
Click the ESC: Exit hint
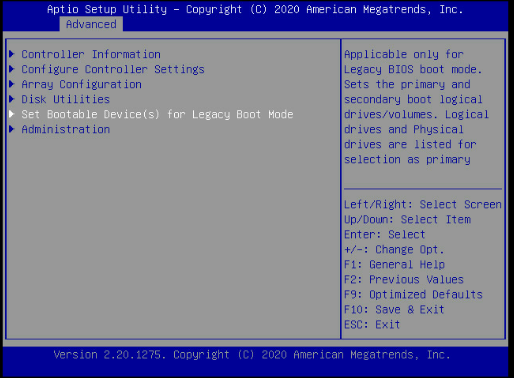(x=372, y=325)
